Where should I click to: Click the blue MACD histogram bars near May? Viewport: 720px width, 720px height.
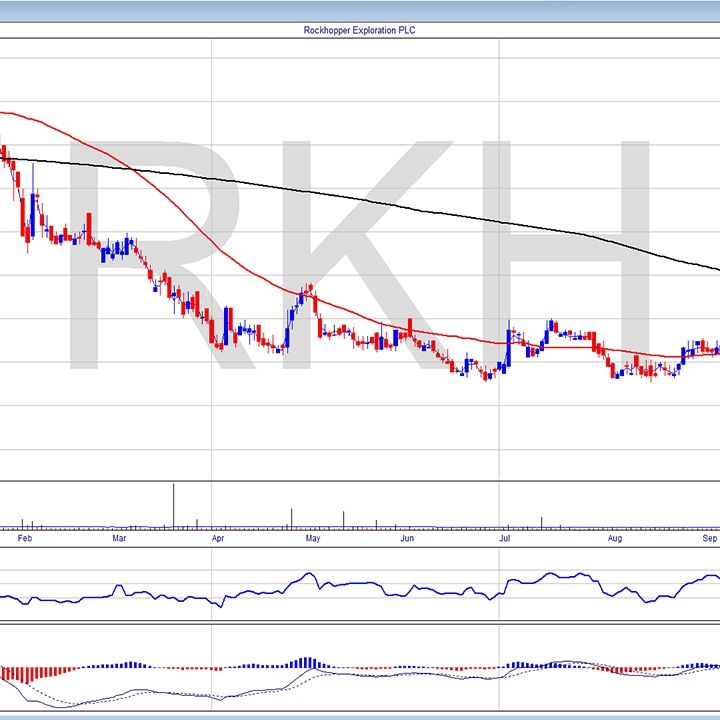[x=307, y=662]
